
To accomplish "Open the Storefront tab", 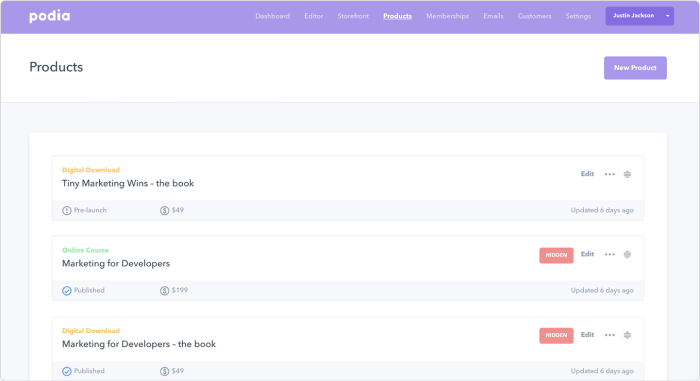I will (x=353, y=16).
